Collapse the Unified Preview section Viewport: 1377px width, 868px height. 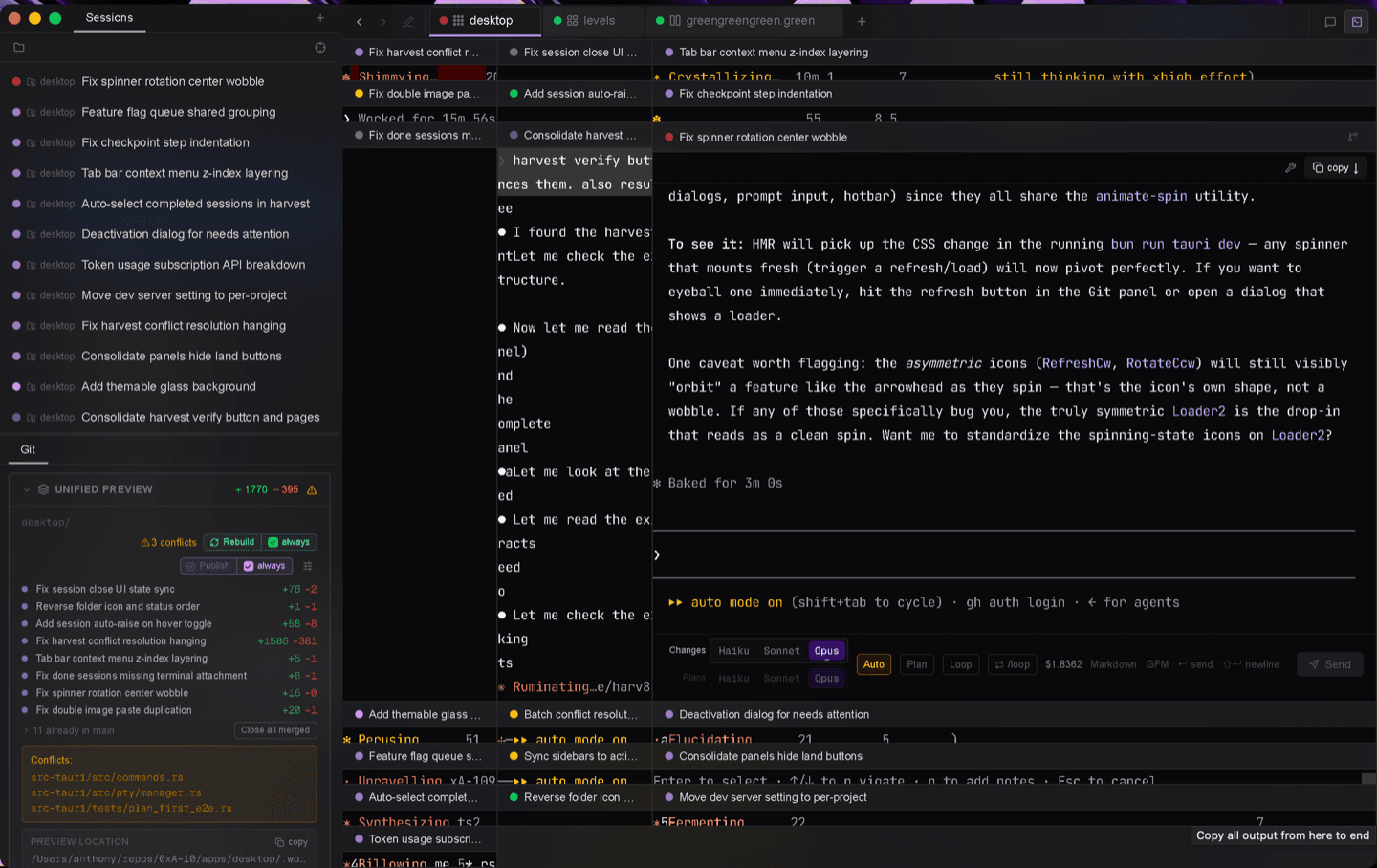click(27, 489)
